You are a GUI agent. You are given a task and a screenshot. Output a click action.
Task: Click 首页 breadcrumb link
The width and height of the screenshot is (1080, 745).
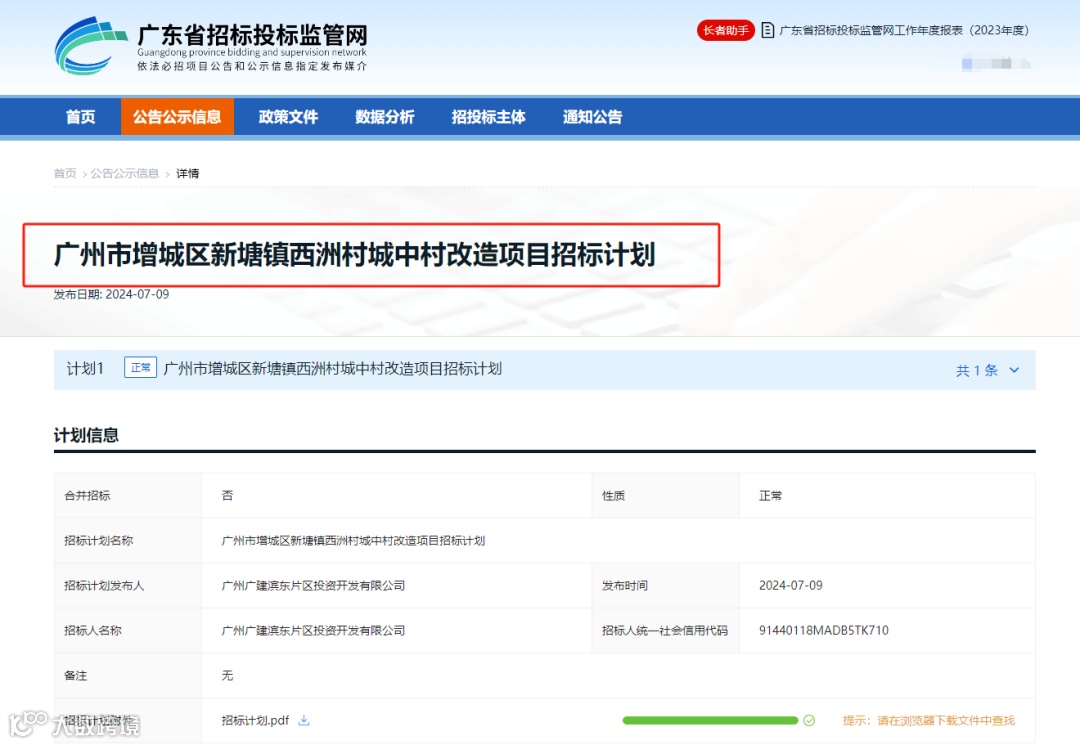pyautogui.click(x=65, y=174)
